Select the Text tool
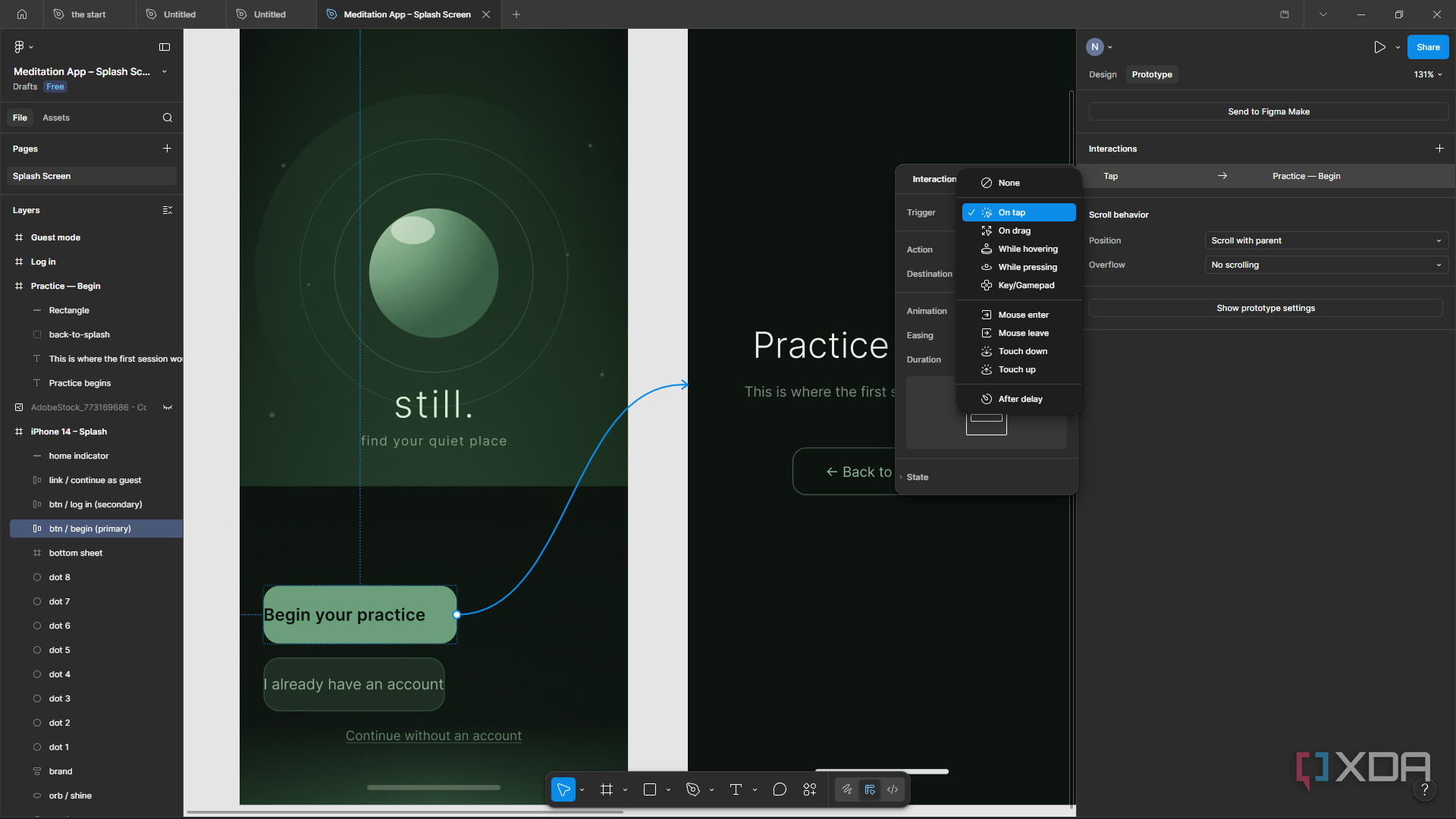The image size is (1456, 819). coord(736,789)
